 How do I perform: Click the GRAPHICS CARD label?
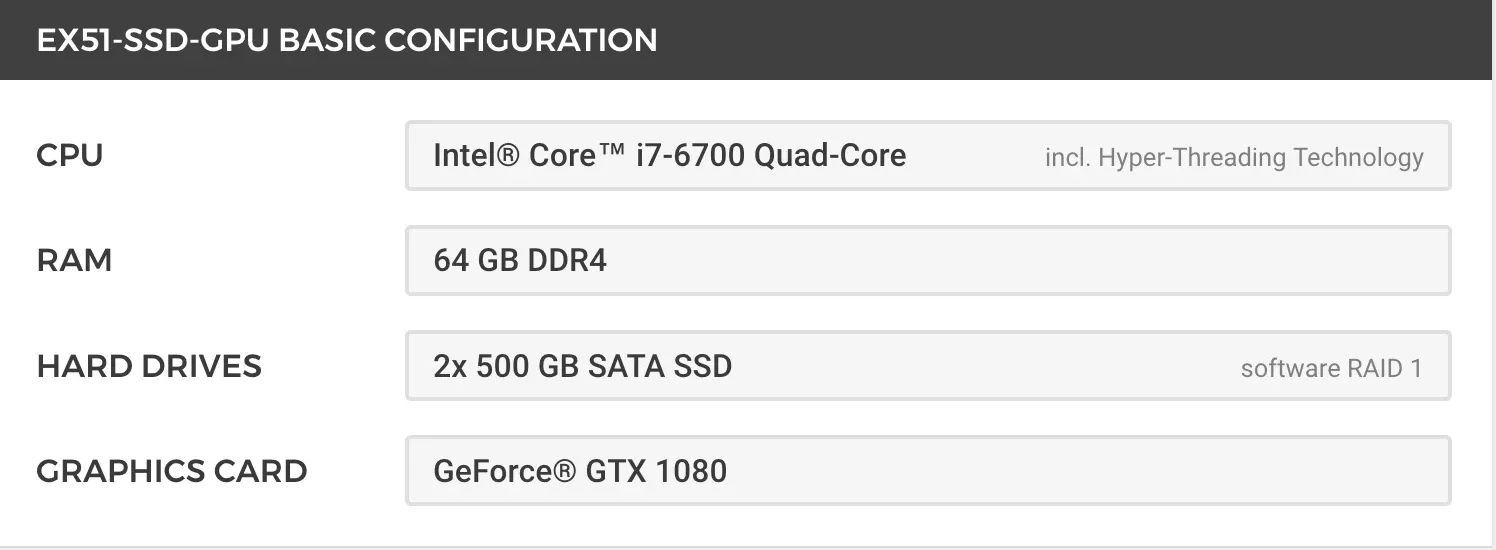(172, 471)
